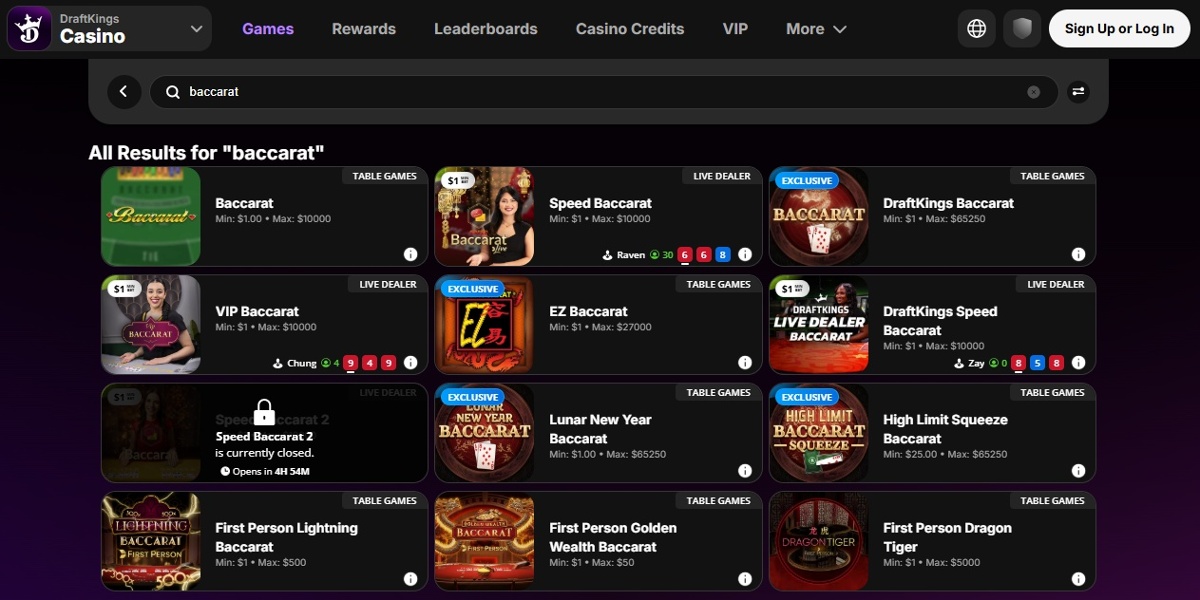
Task: Expand the More menu
Action: [816, 29]
